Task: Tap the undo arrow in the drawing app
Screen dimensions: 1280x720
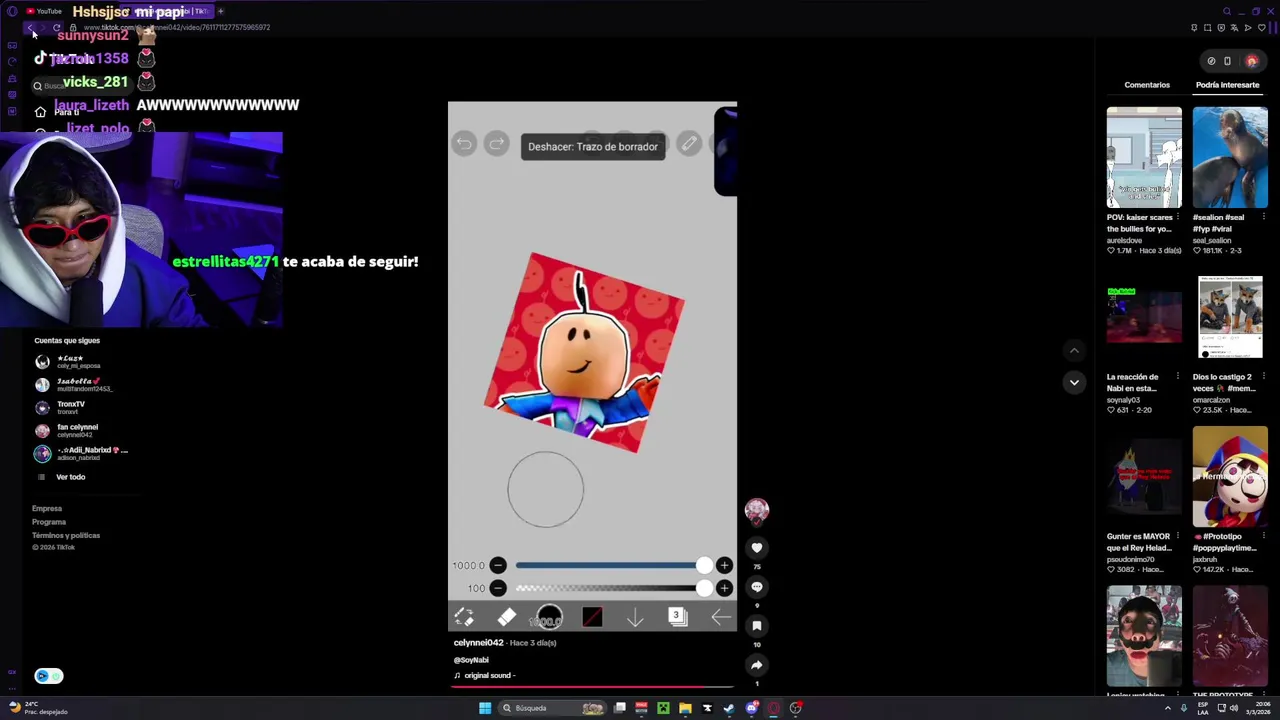Action: coord(464,144)
